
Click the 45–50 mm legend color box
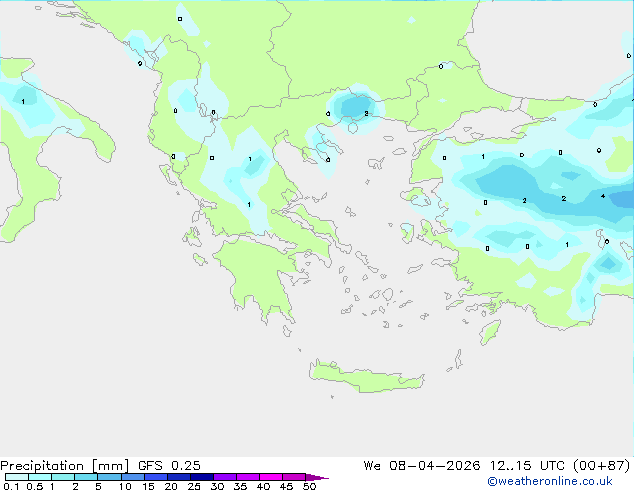pos(294,477)
